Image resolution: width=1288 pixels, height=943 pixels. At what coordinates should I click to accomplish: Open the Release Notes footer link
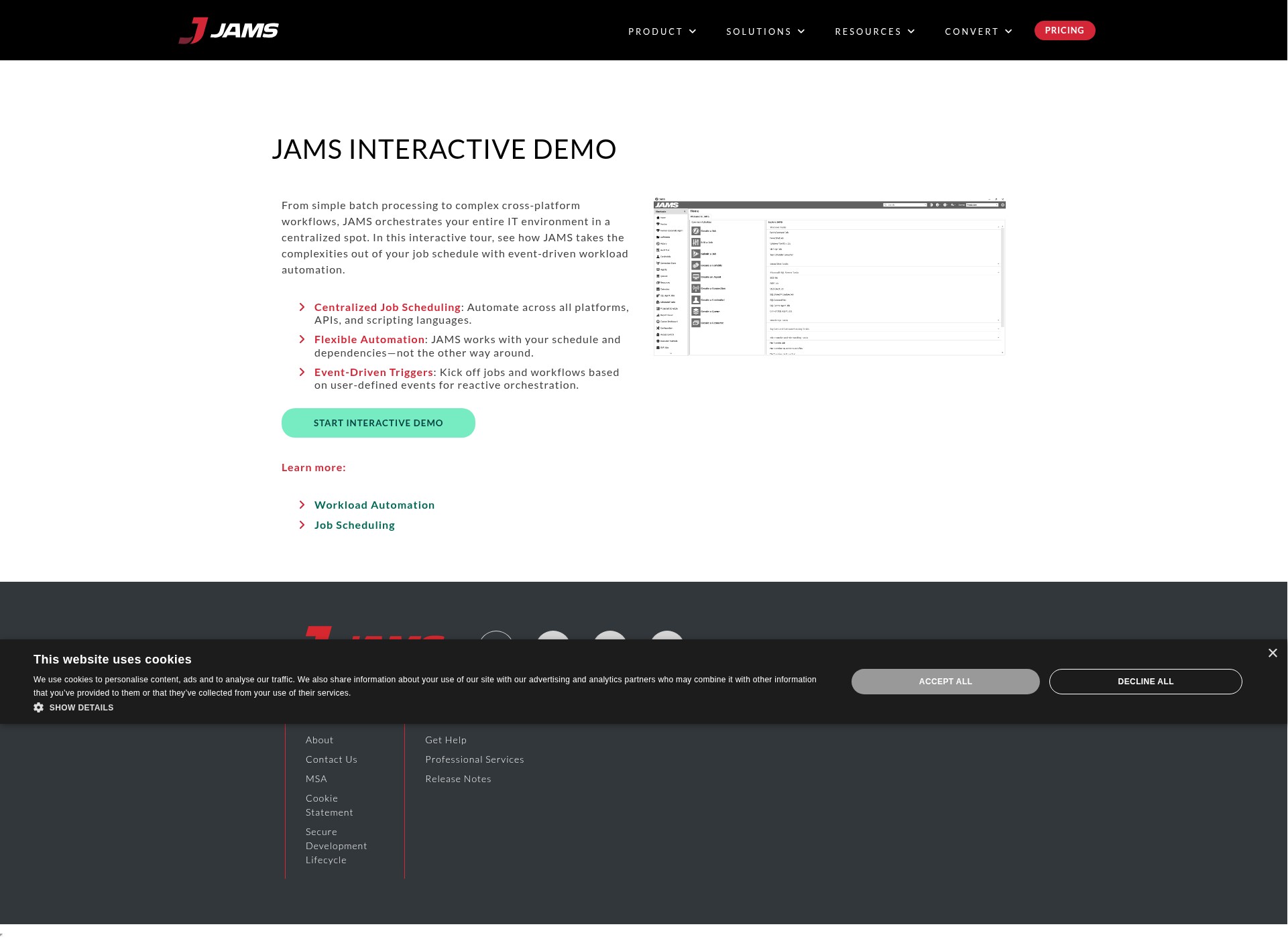click(458, 779)
